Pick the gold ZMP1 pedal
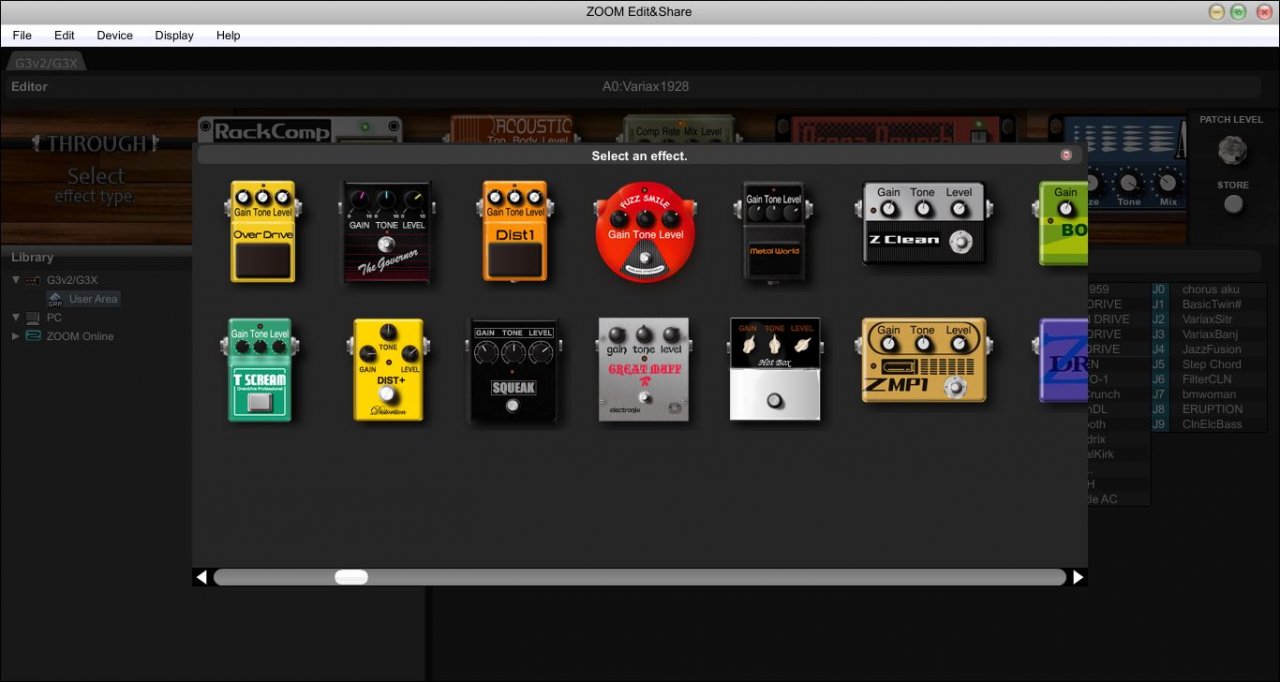The height and width of the screenshot is (682, 1280). [x=922, y=360]
